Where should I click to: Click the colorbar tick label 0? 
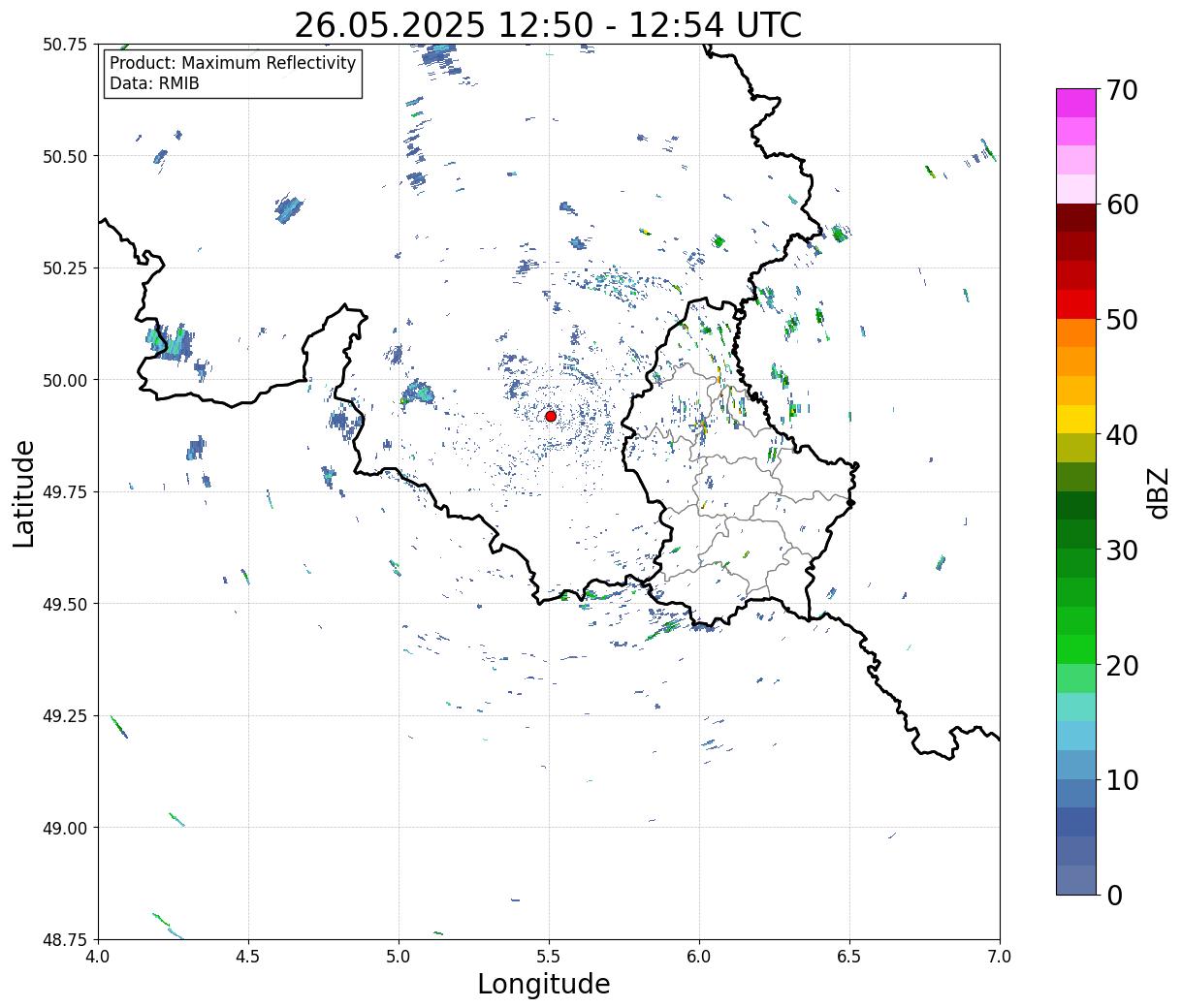[1115, 896]
